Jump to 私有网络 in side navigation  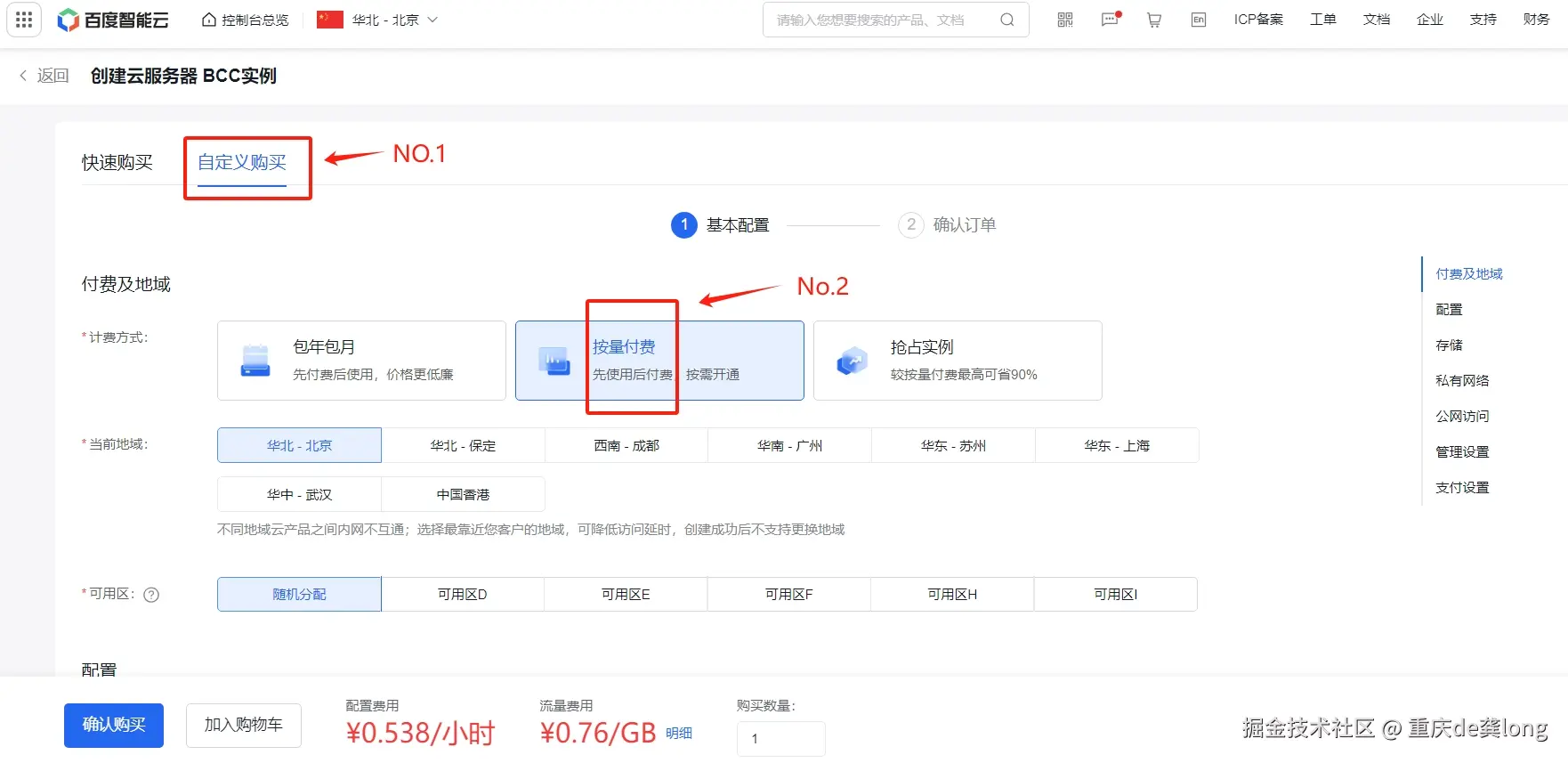(x=1462, y=381)
